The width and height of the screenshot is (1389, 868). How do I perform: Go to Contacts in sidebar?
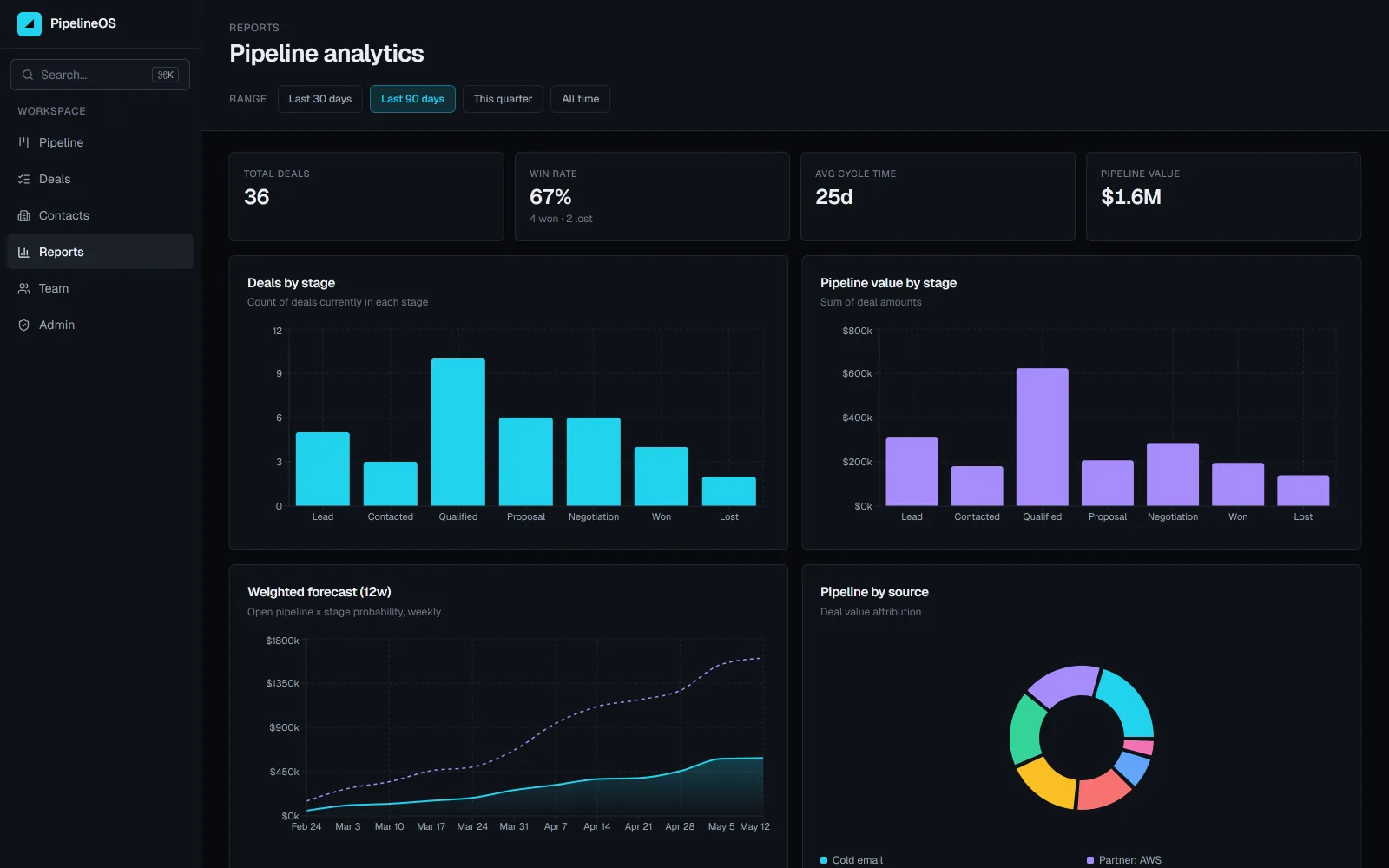[100, 215]
